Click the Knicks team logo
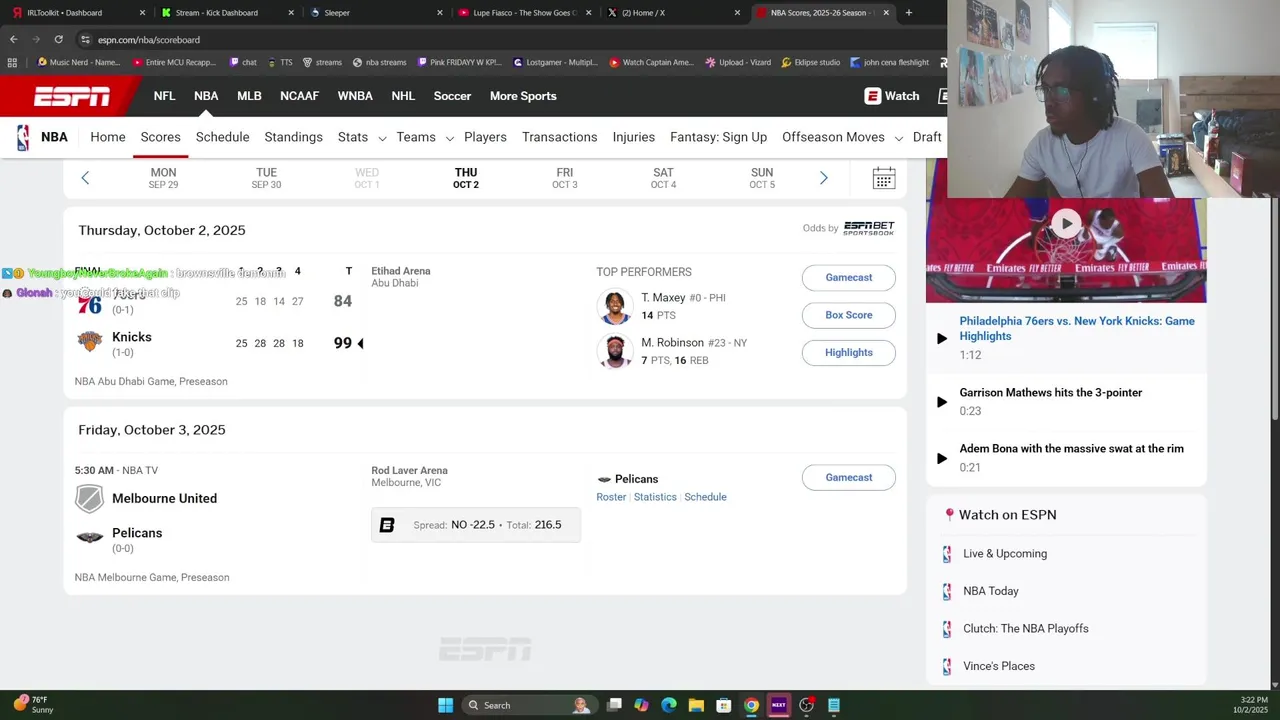1280x720 pixels. 90,343
